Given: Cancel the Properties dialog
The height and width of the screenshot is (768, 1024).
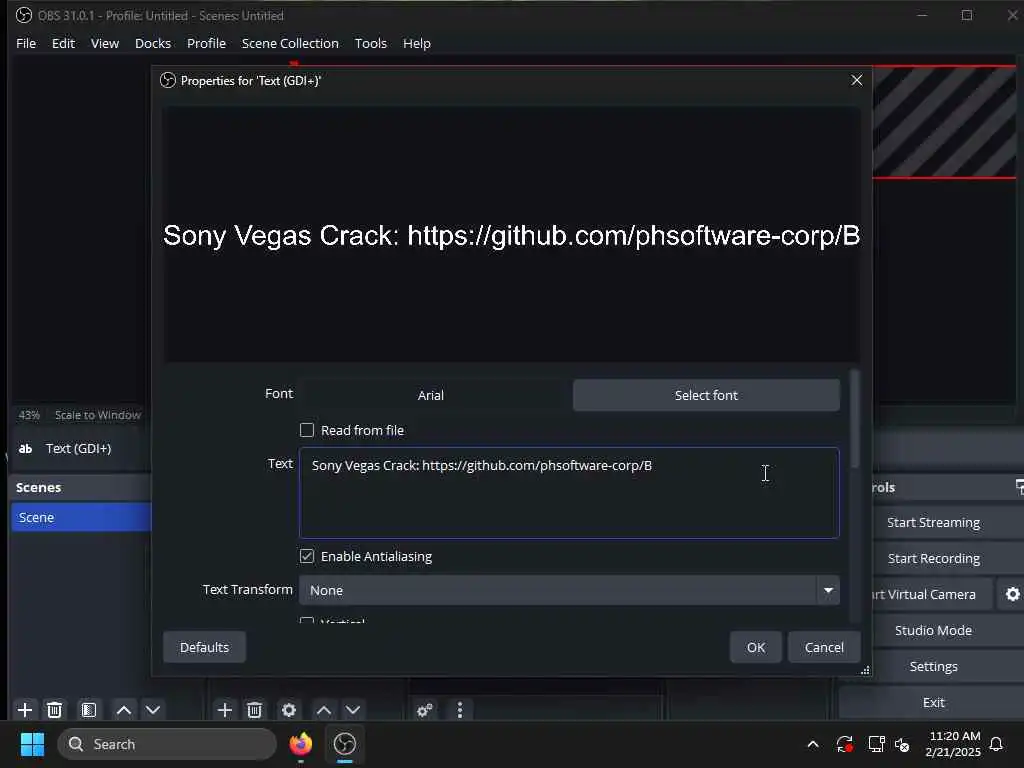Looking at the screenshot, I should point(824,647).
